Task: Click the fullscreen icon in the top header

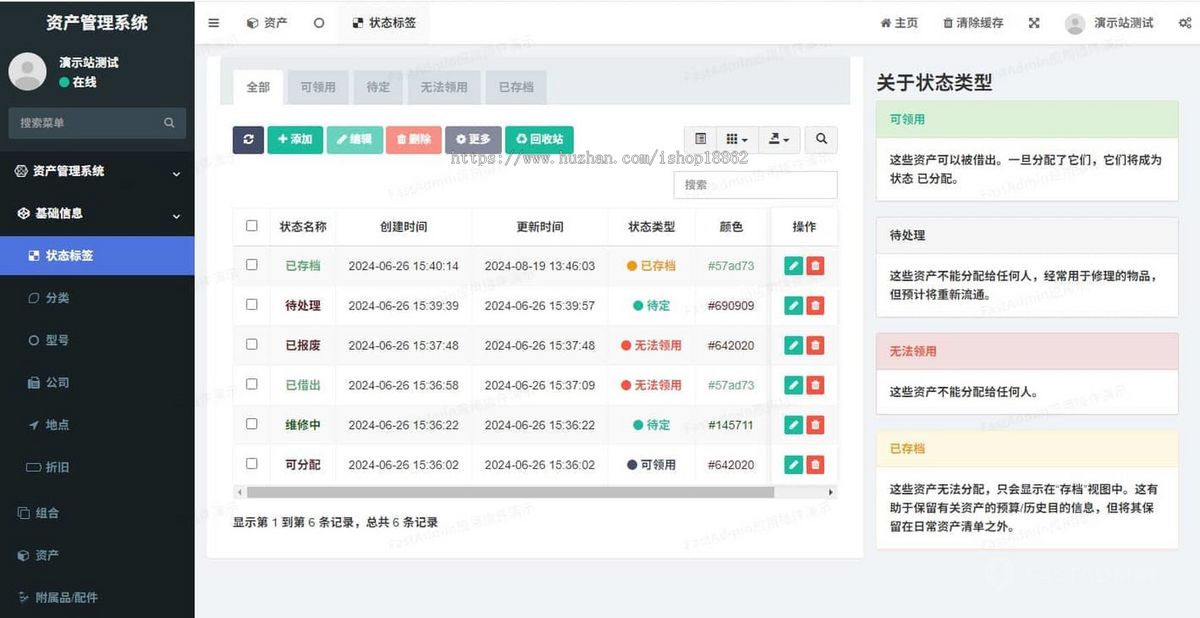Action: [1033, 22]
